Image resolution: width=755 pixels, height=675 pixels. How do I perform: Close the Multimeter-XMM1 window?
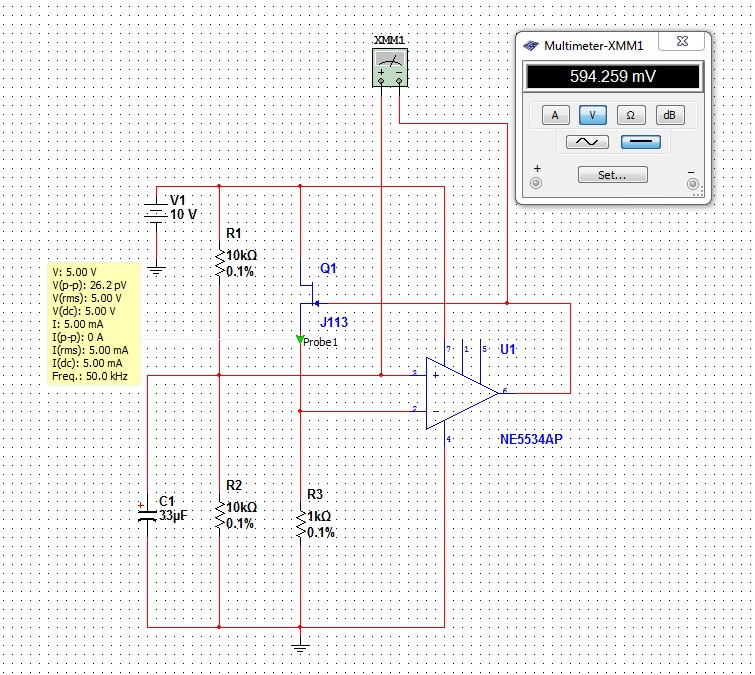[682, 41]
